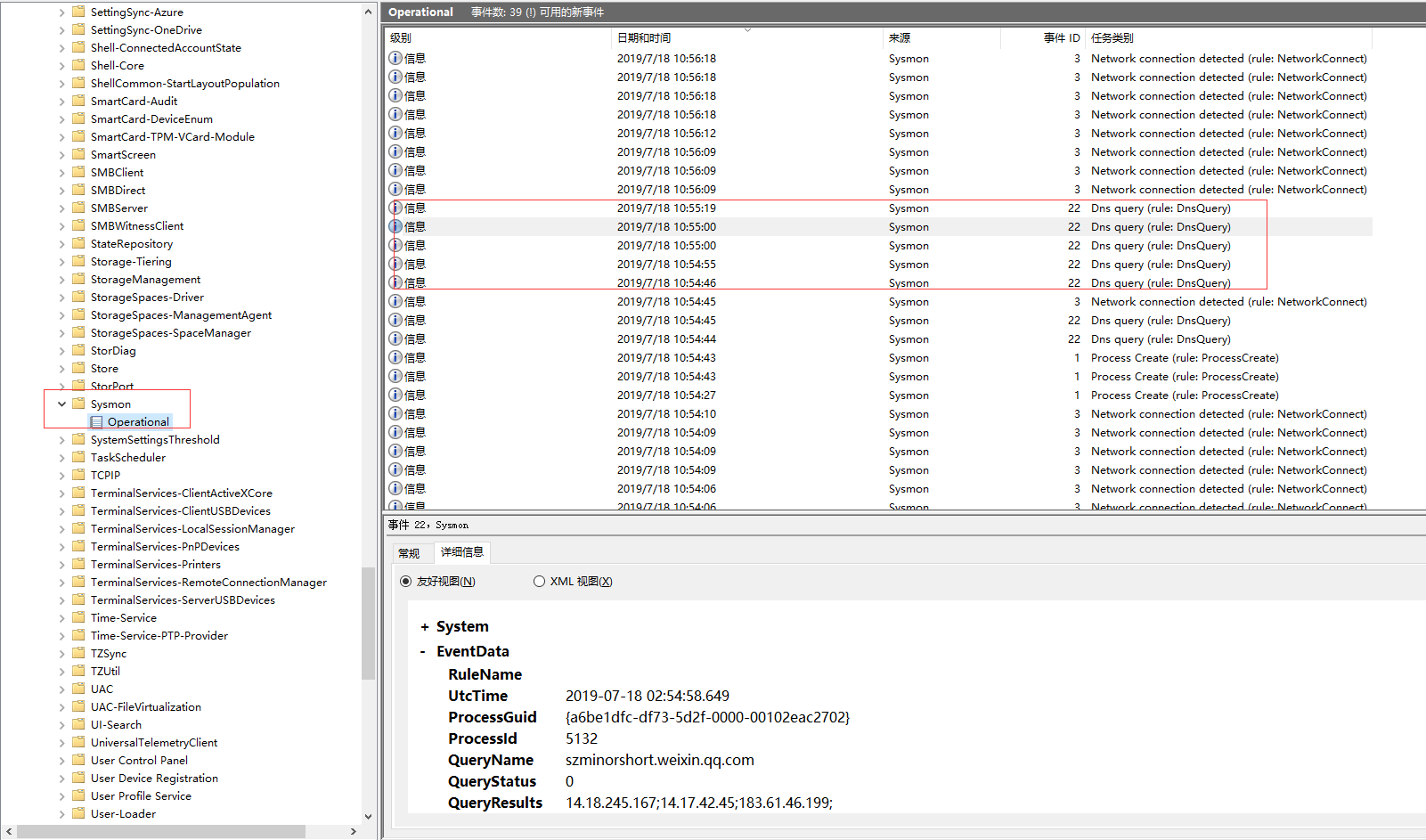The width and height of the screenshot is (1426, 840).
Task: Open the Sysmon Operational log icon
Action: (x=96, y=422)
